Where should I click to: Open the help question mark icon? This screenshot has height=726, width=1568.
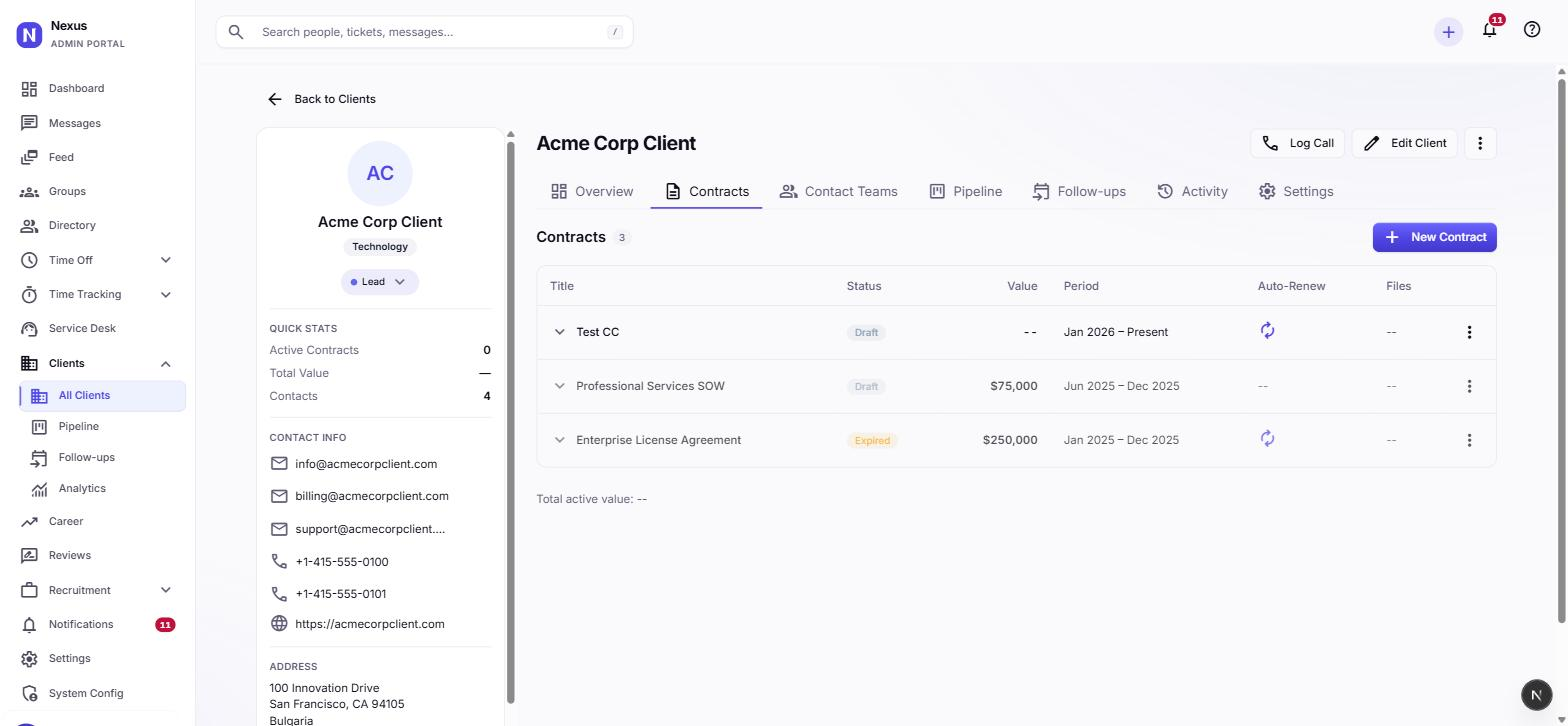click(1532, 30)
